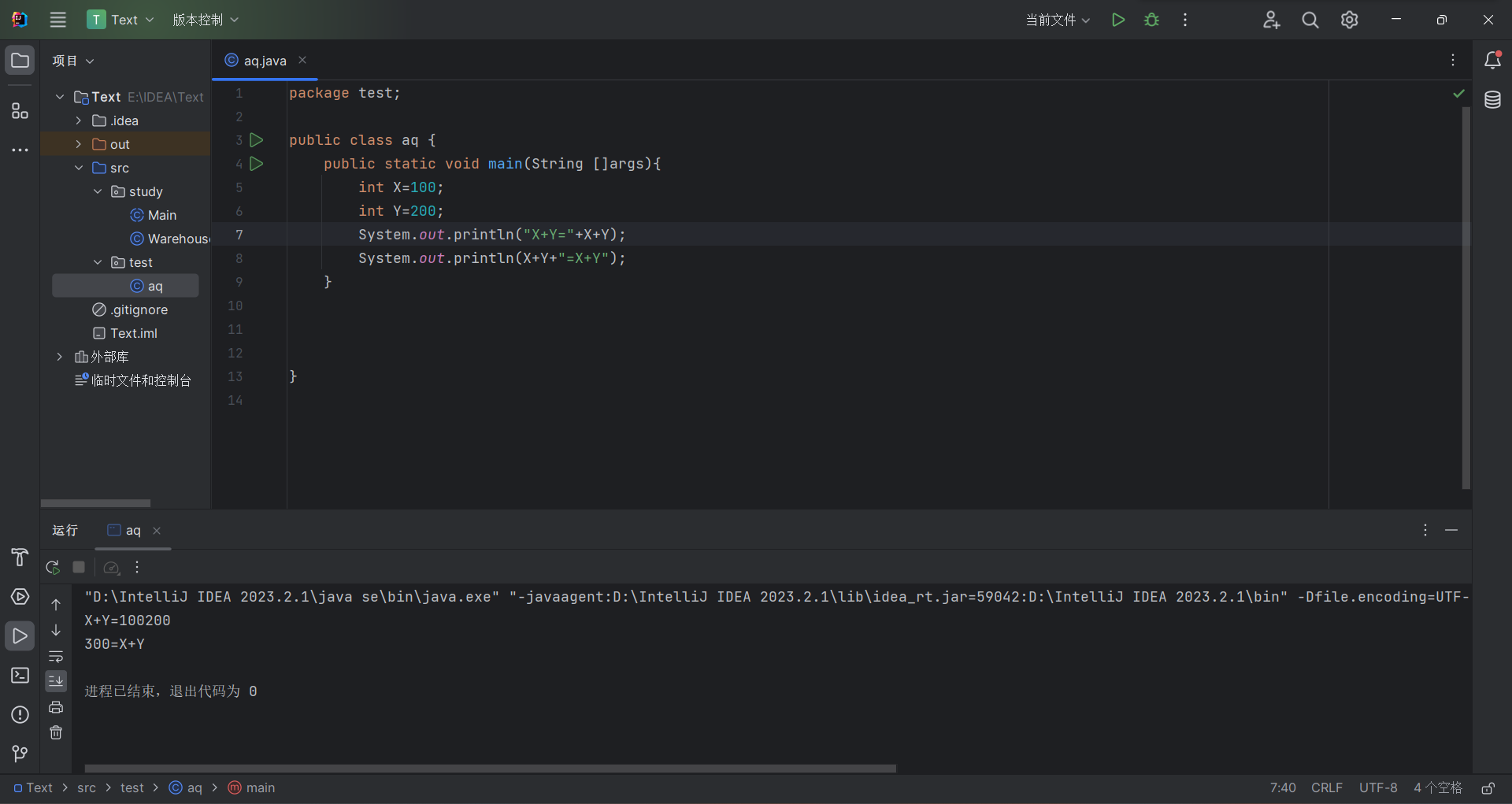Open the Database tool window
This screenshot has width=1512, height=804.
coord(1492,100)
